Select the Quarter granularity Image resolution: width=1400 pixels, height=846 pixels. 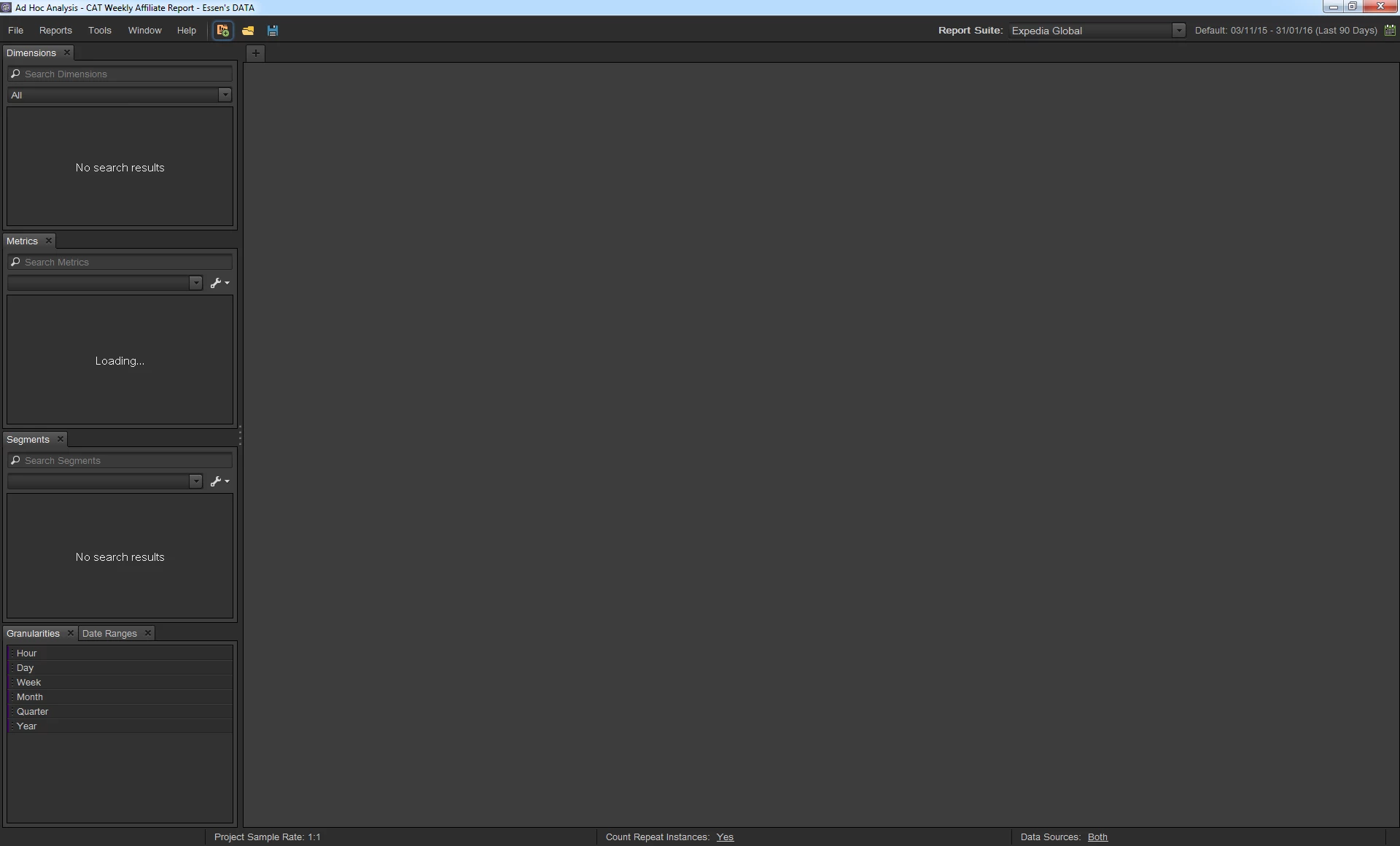point(33,712)
